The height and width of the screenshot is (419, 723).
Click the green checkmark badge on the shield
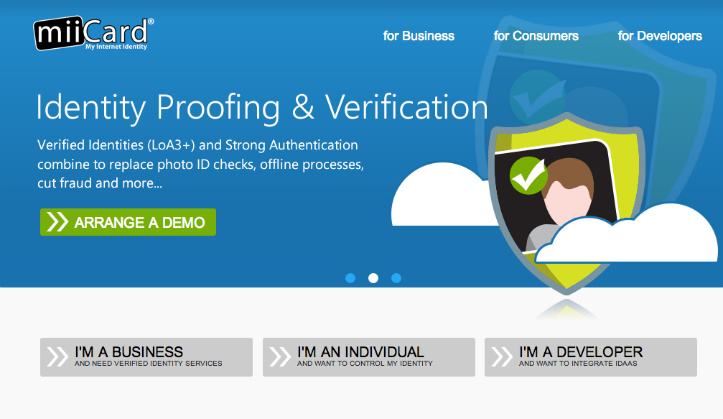525,177
